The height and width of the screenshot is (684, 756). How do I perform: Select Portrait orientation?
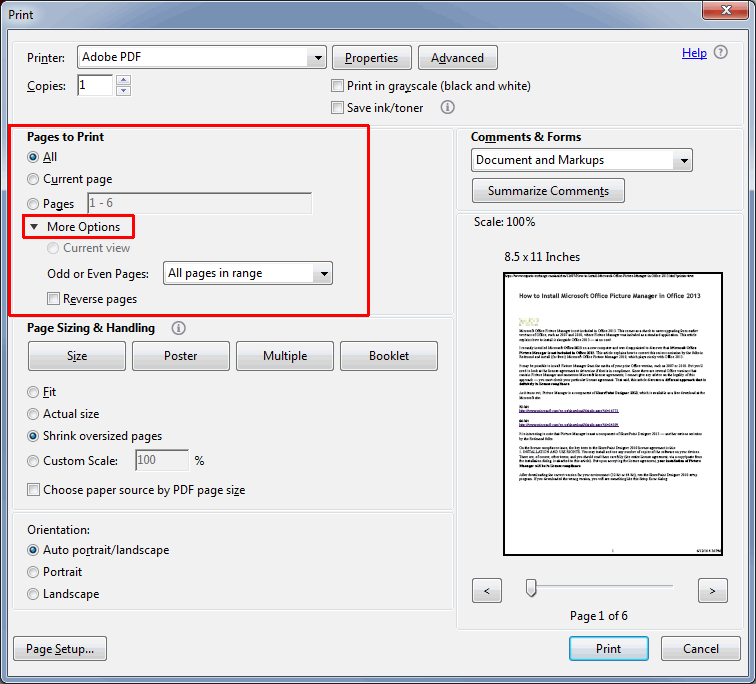(x=33, y=572)
